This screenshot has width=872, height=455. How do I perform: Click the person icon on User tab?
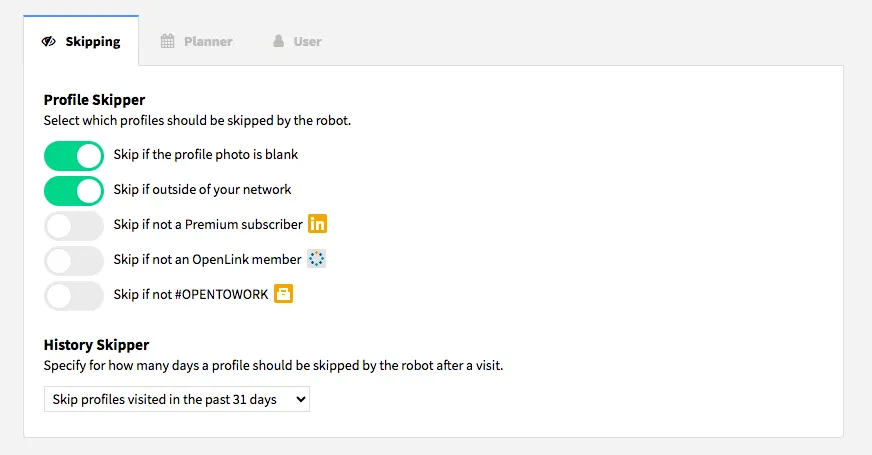click(279, 41)
